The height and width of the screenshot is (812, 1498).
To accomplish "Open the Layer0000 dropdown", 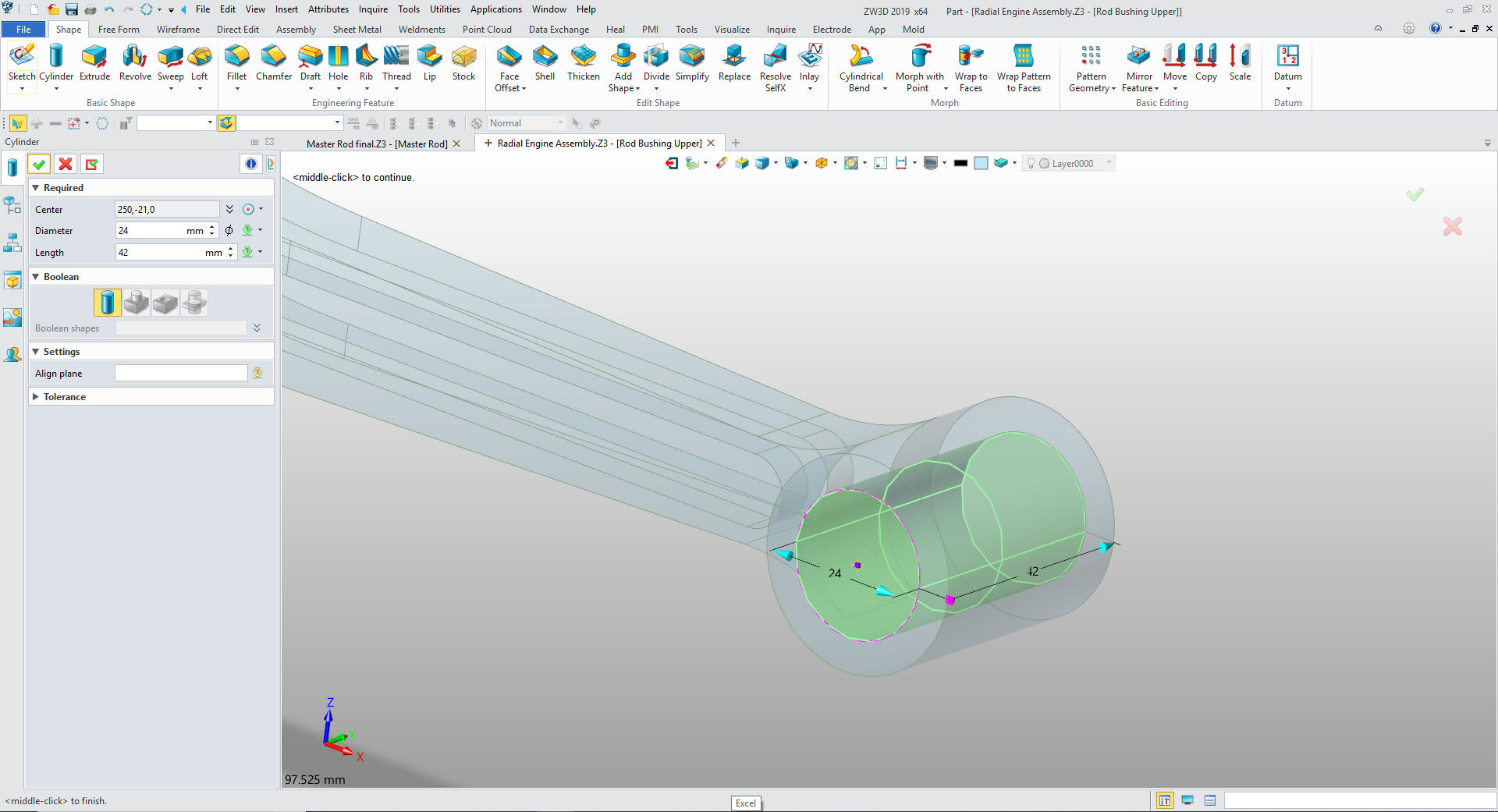I will point(1109,163).
